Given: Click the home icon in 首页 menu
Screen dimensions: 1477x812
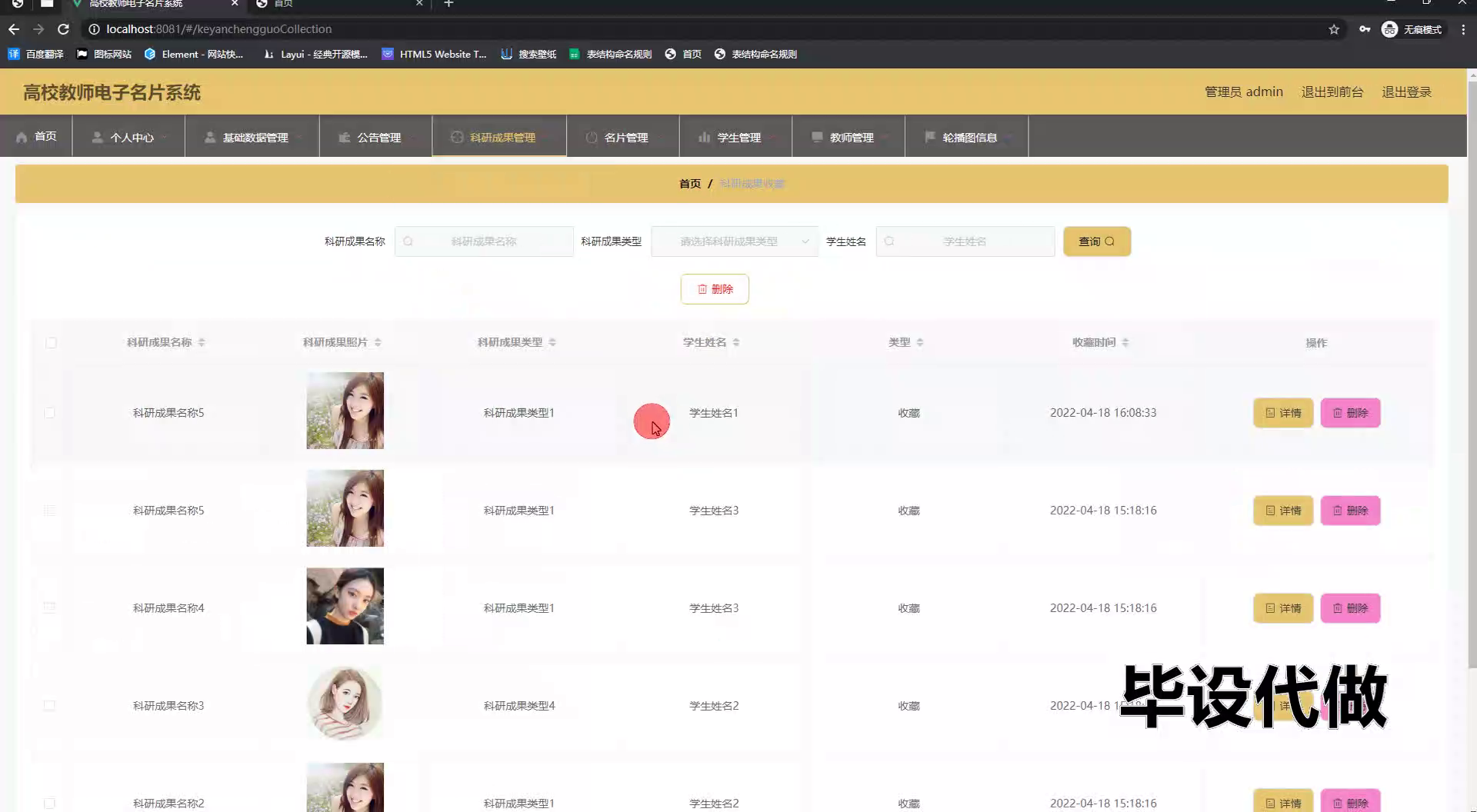Looking at the screenshot, I should pos(22,137).
